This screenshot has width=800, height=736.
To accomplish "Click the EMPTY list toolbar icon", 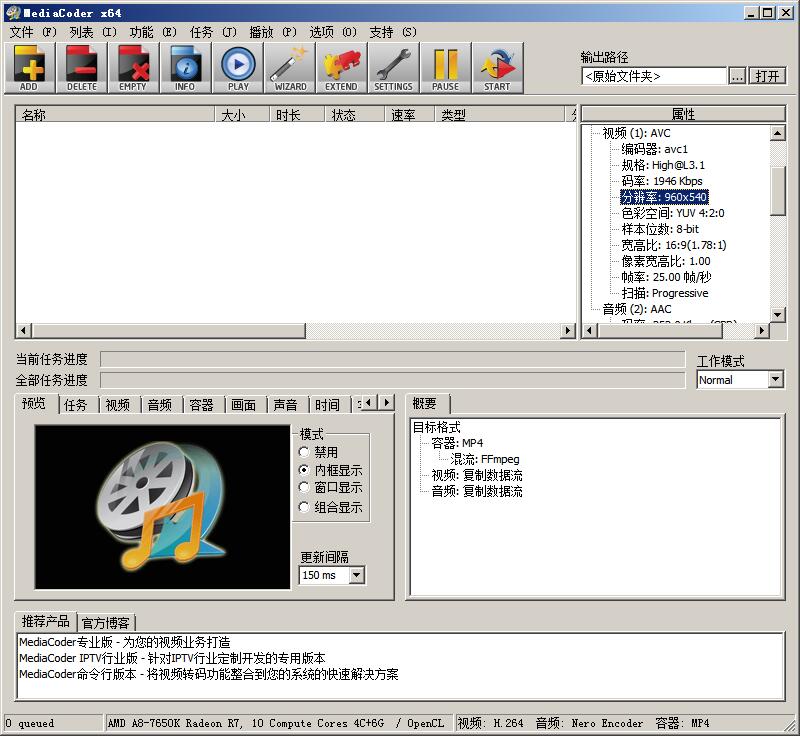I will (x=134, y=68).
